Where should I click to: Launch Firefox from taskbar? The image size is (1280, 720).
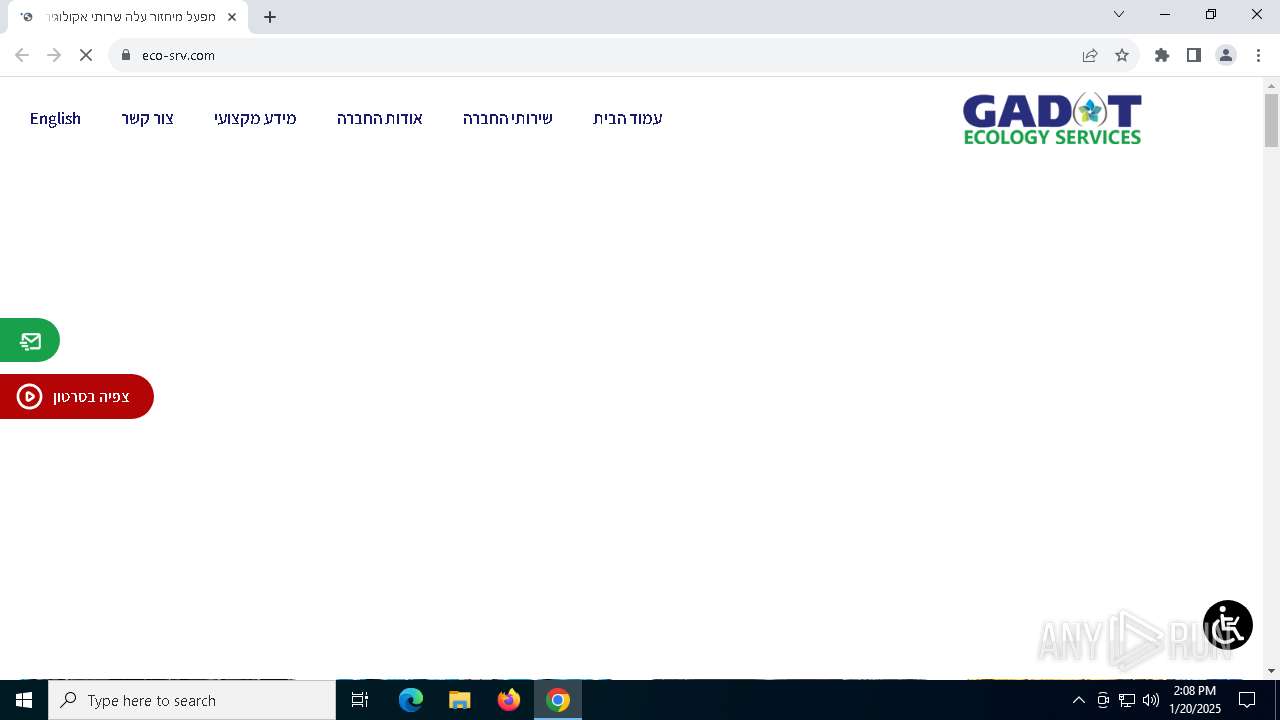tap(509, 700)
